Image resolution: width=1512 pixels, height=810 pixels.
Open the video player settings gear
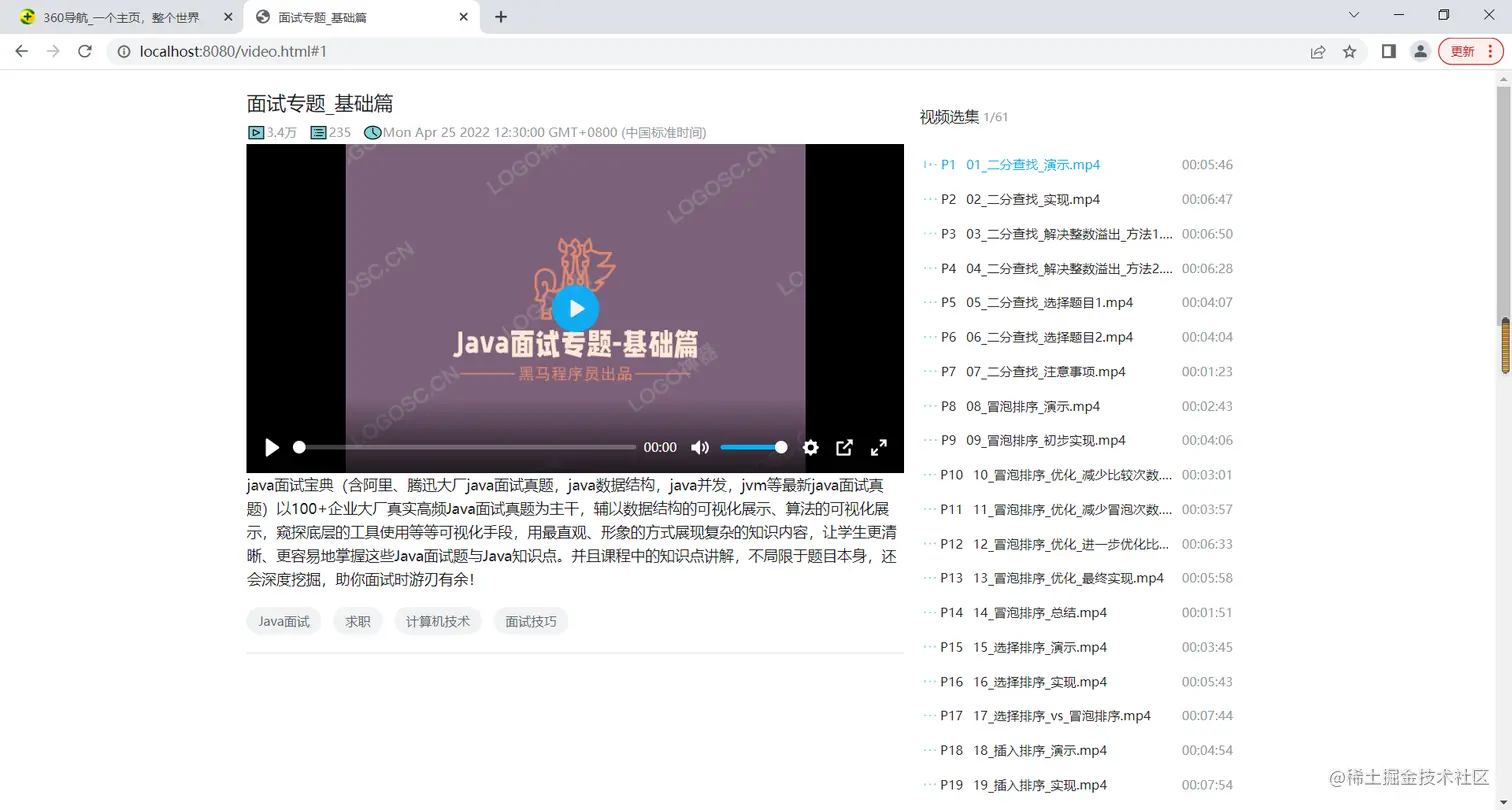tap(811, 448)
